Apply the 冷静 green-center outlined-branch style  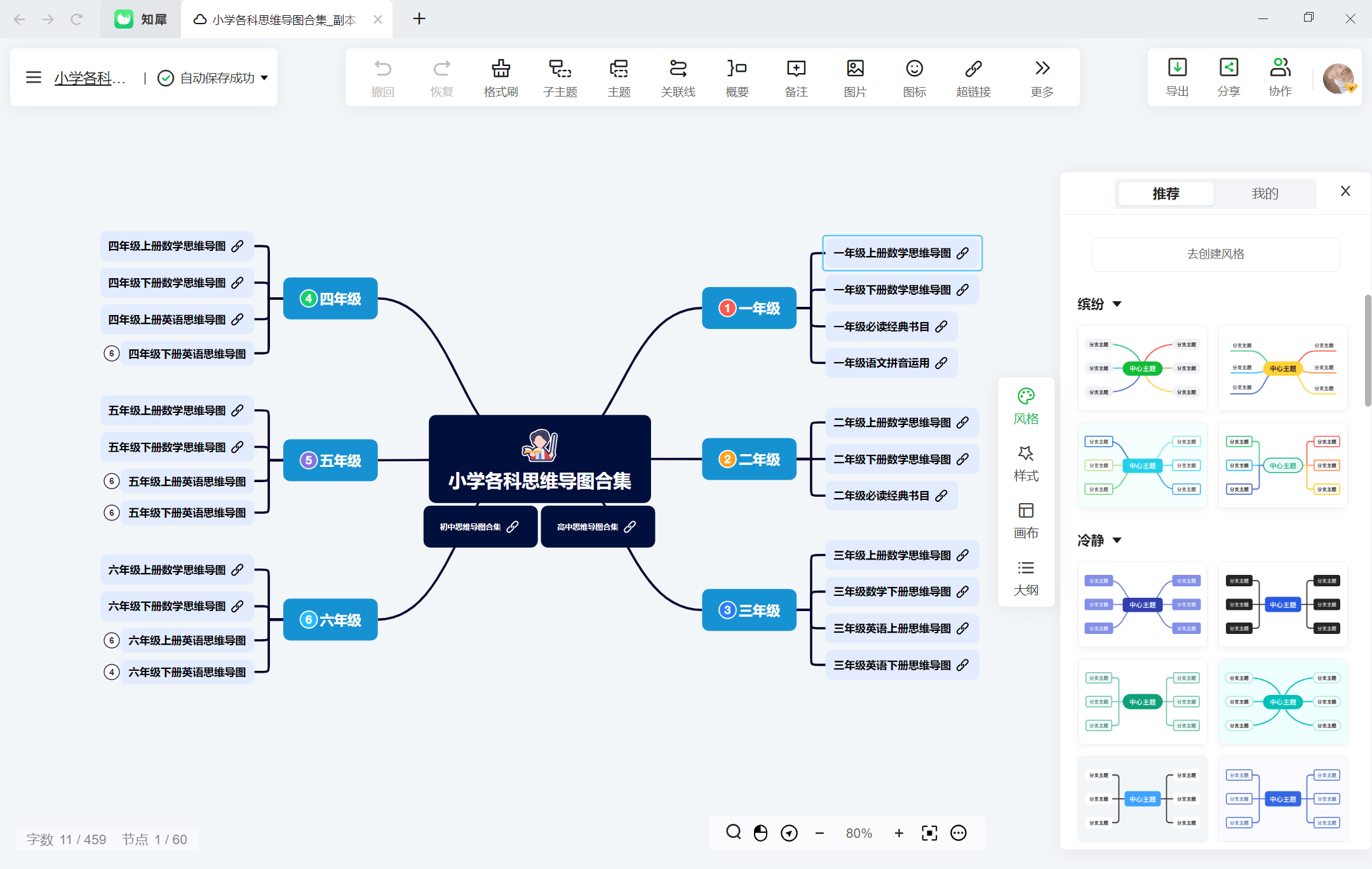point(1142,701)
